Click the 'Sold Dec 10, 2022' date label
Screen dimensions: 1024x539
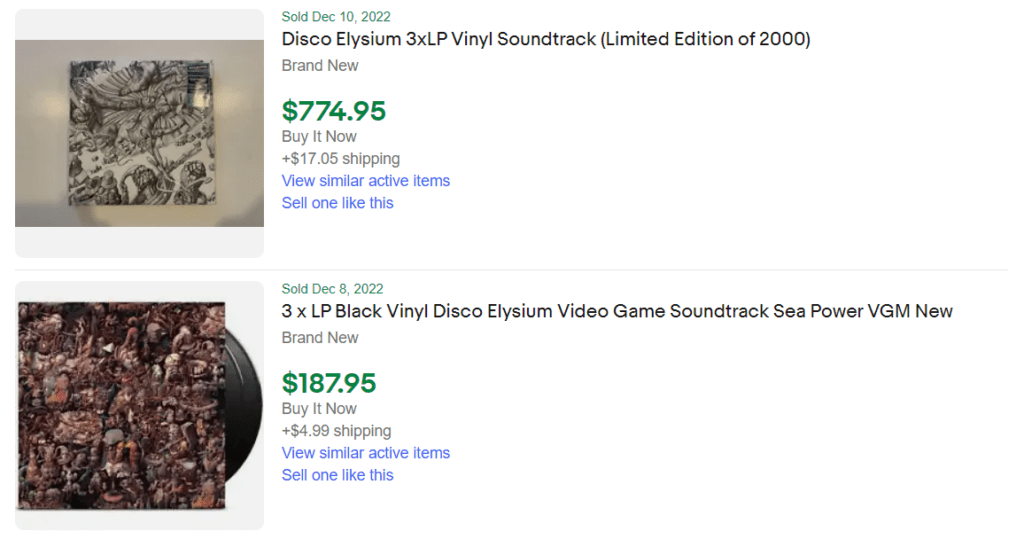(x=336, y=17)
